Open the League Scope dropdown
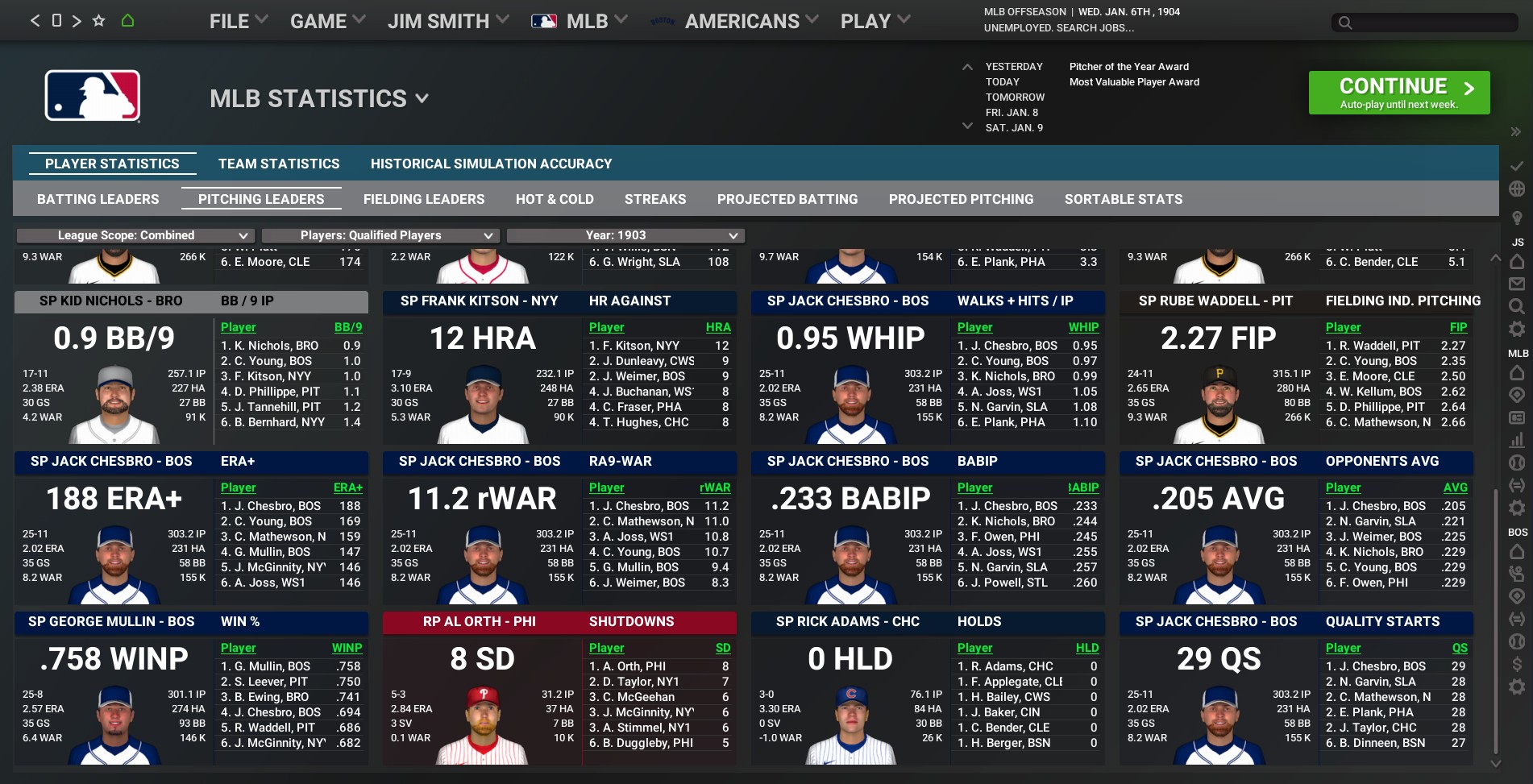1533x784 pixels. pos(135,235)
